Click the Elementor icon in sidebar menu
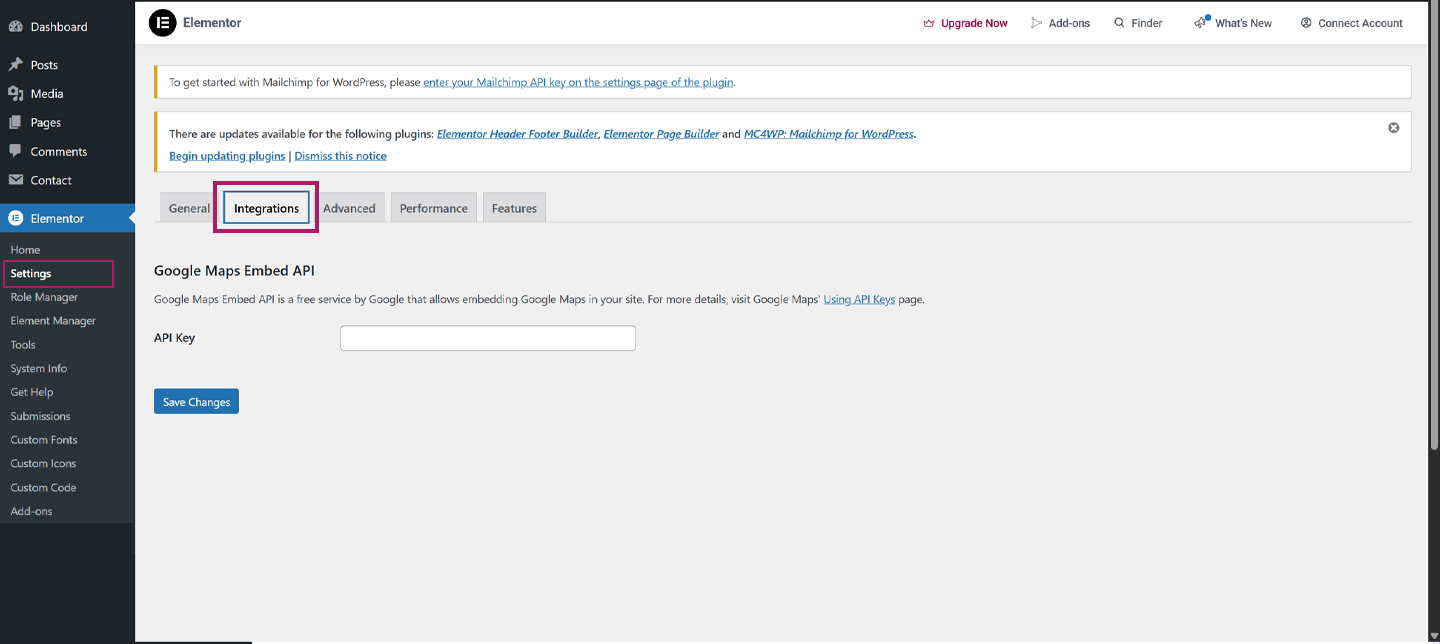This screenshot has height=644, width=1440. coord(16,218)
